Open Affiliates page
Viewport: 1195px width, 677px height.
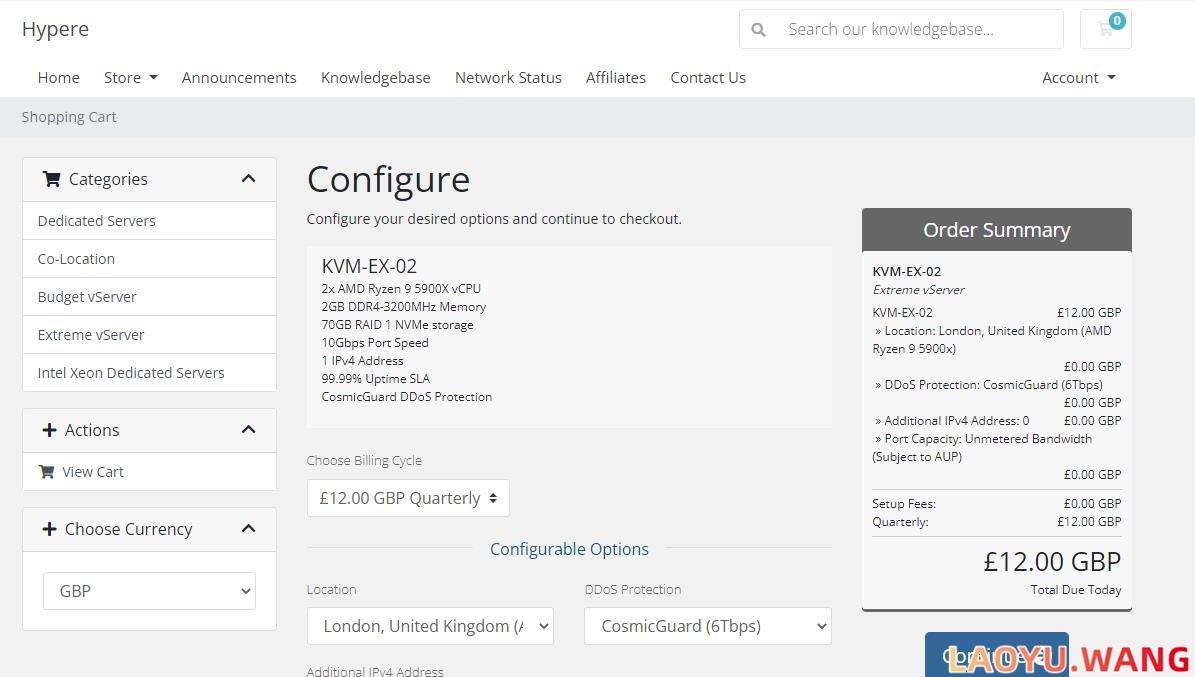(616, 78)
